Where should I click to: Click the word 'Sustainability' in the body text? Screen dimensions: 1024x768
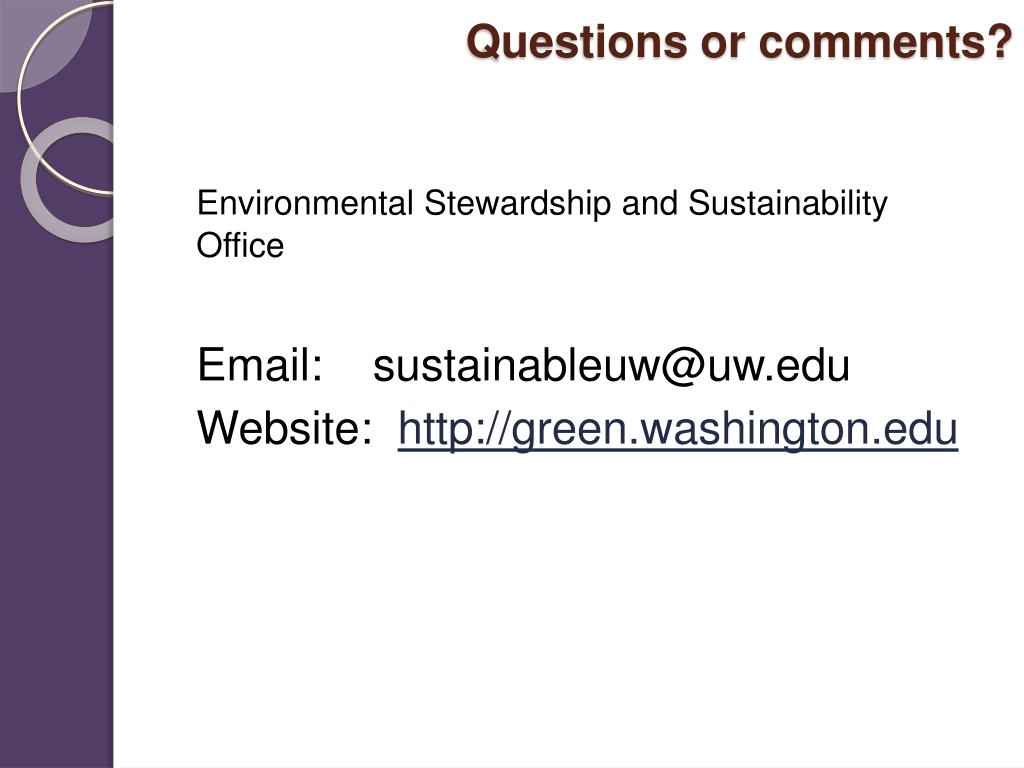788,203
